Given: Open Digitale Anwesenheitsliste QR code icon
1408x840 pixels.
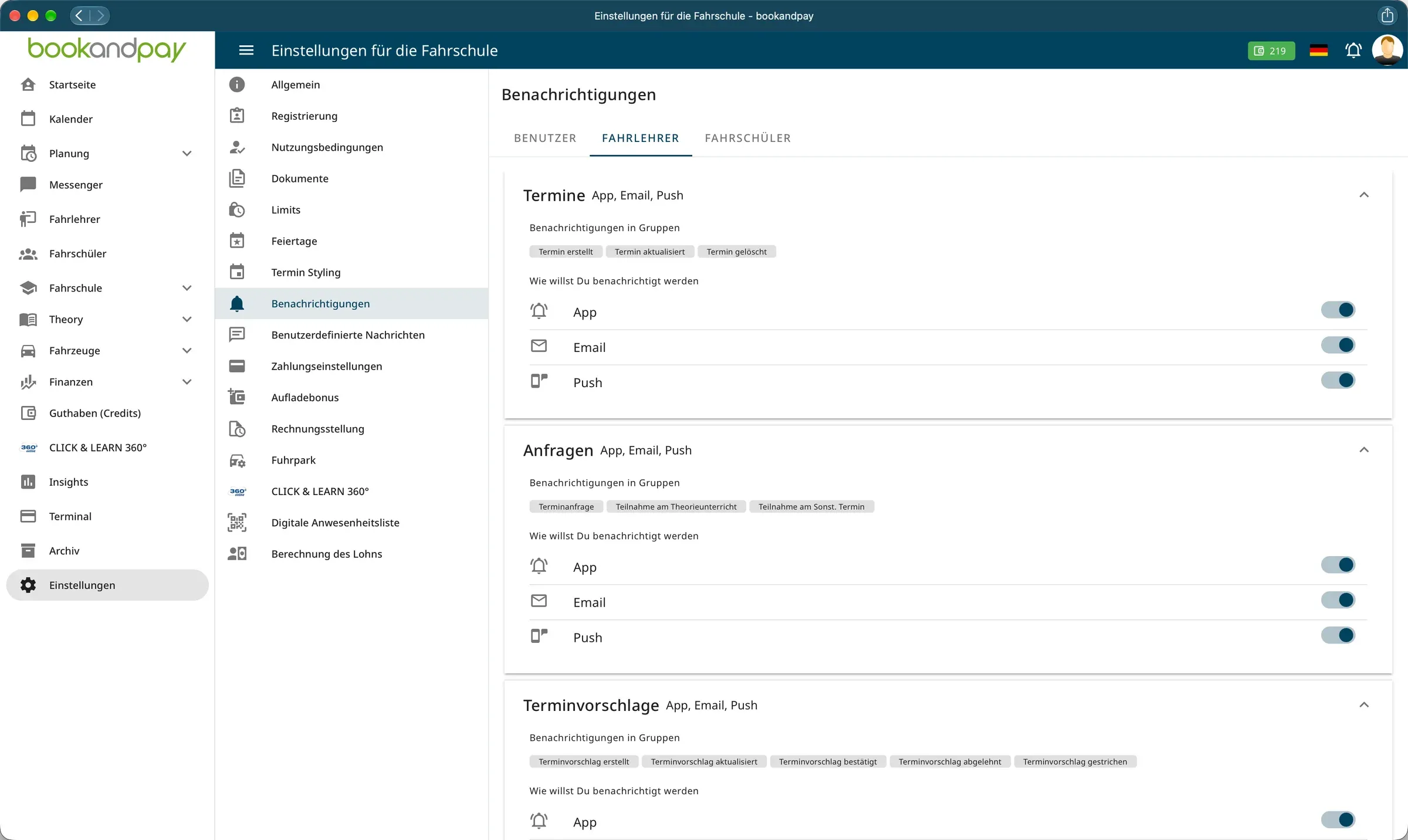Looking at the screenshot, I should 237,522.
